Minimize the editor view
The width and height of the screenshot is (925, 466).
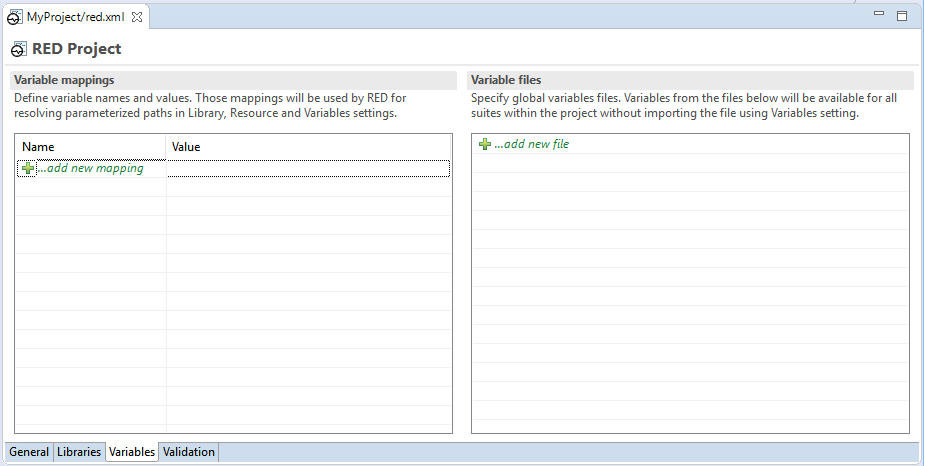[x=879, y=14]
